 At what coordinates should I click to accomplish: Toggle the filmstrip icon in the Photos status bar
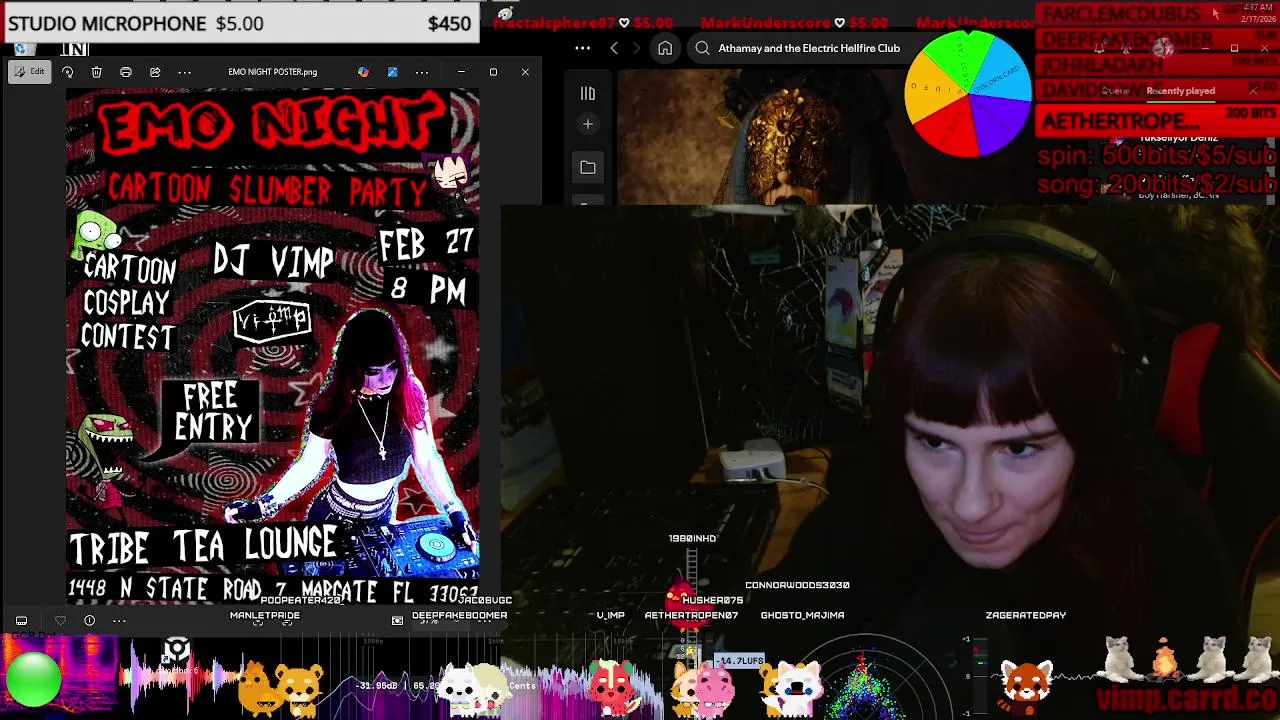click(x=21, y=621)
